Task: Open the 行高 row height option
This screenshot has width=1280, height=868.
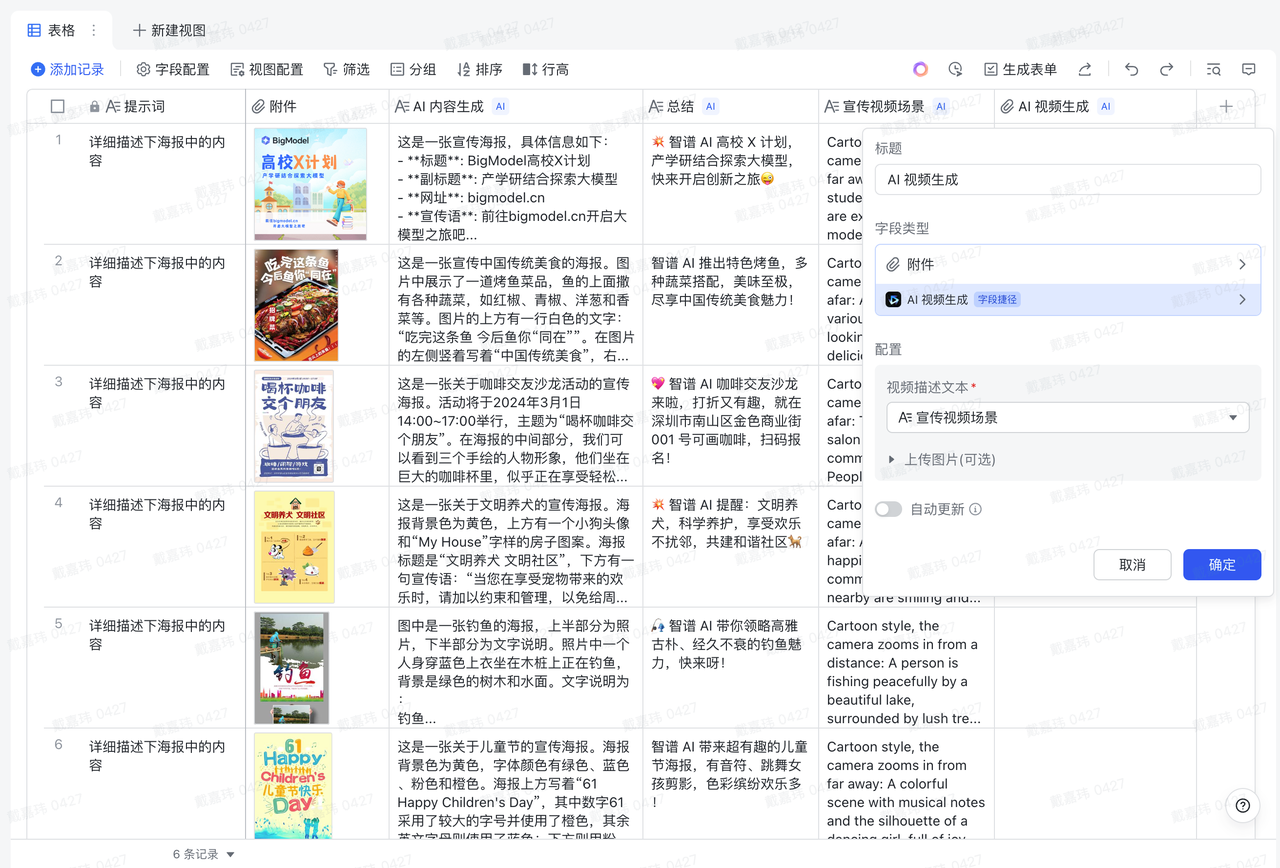Action: [x=545, y=69]
